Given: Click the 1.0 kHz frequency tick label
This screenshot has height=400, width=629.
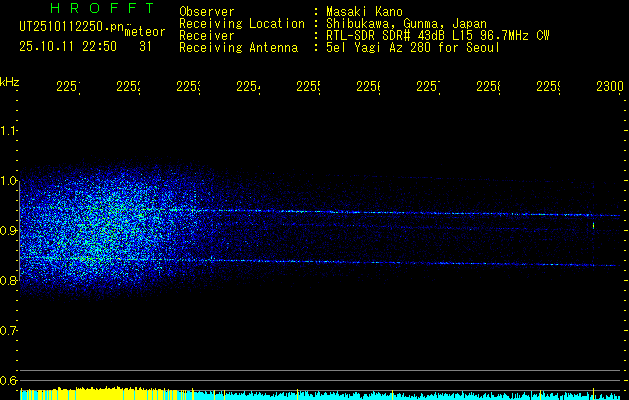Looking at the screenshot, I should pos(8,181).
